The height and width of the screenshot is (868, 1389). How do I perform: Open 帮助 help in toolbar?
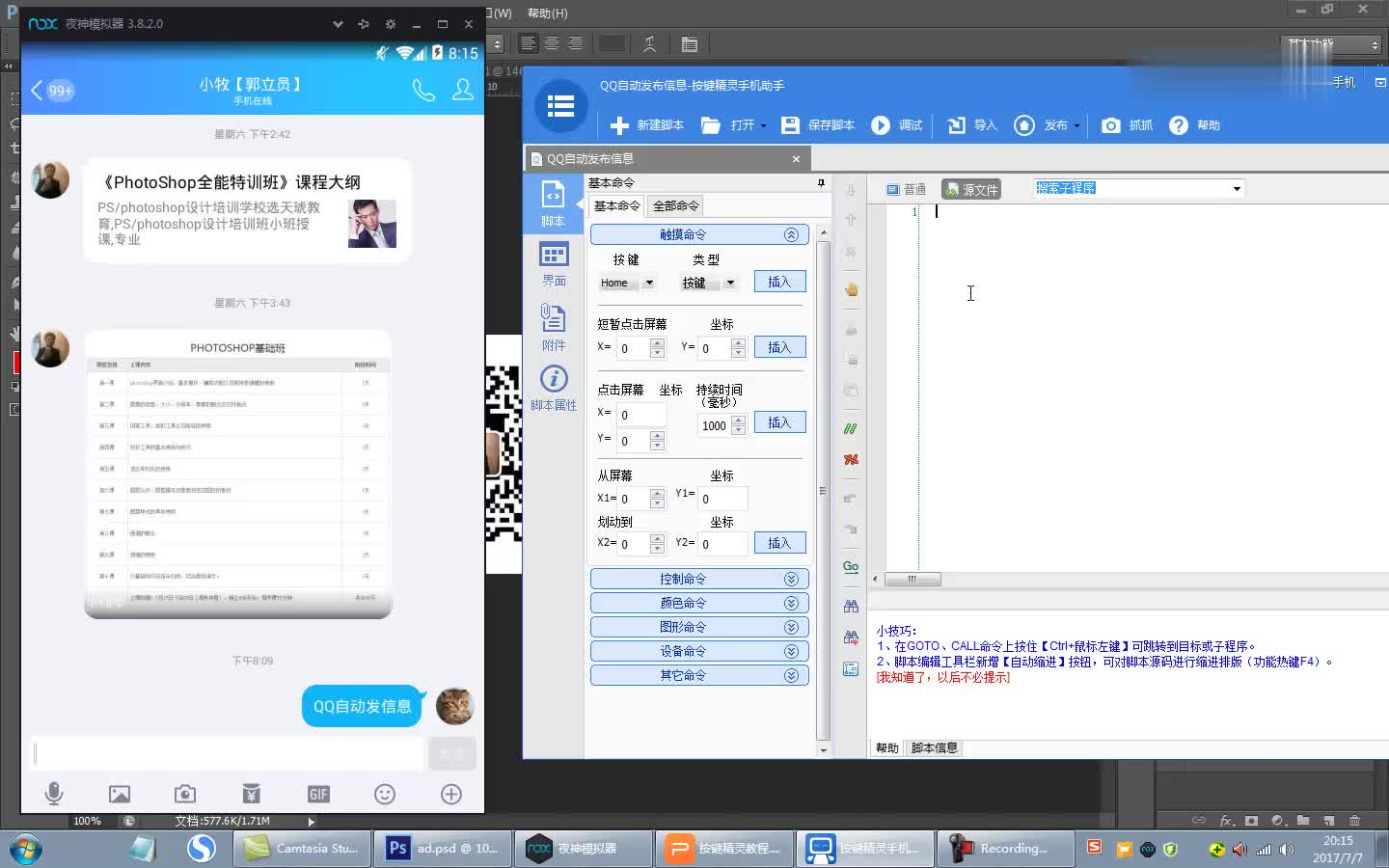(x=1194, y=125)
